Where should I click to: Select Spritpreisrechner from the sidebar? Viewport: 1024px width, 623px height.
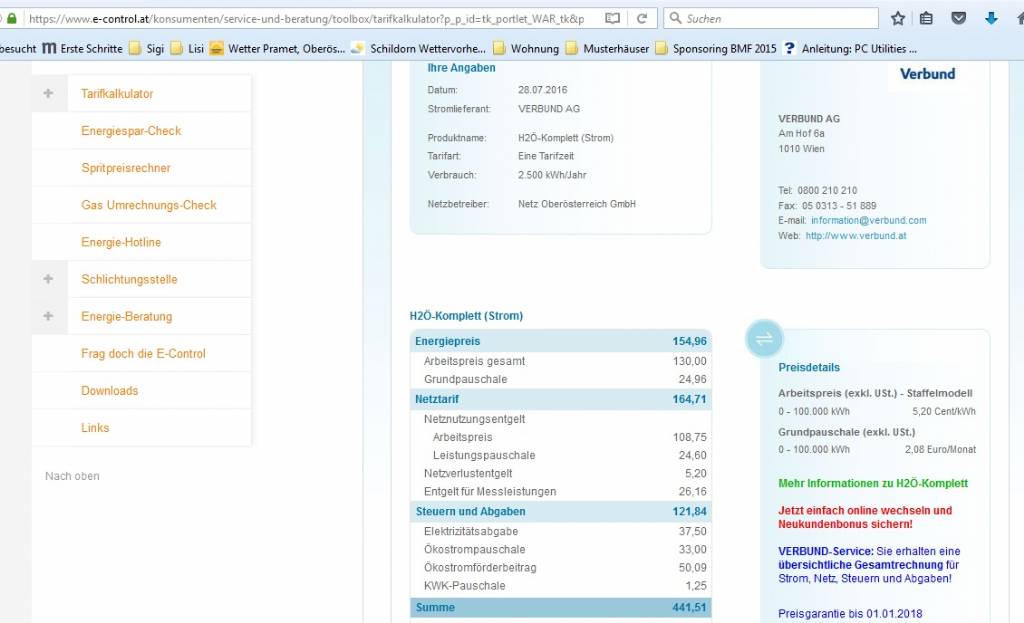(x=126, y=168)
